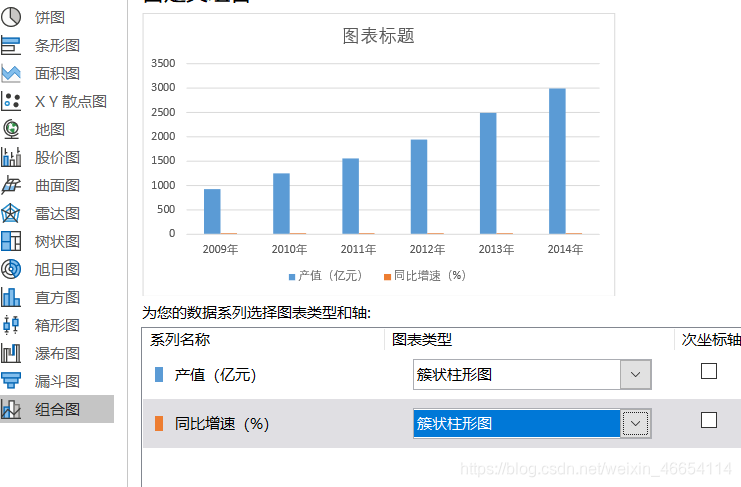The width and height of the screenshot is (741, 487).
Task: Click the 曲面图 label in chart list
Action: [x=57, y=185]
